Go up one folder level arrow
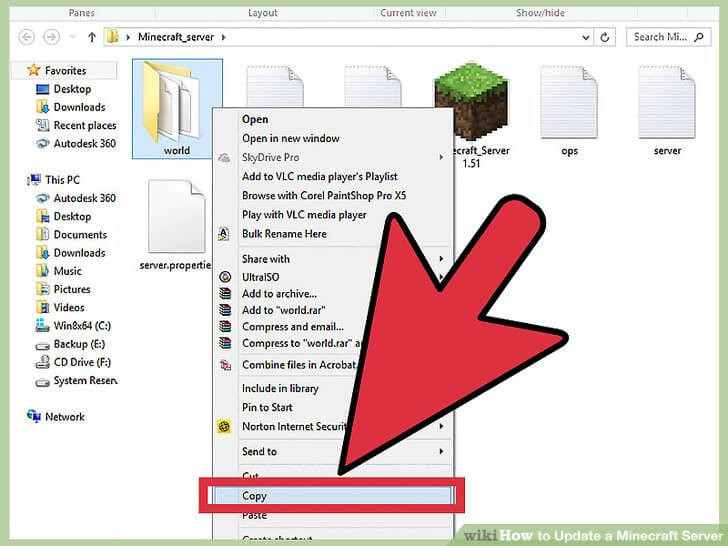The image size is (728, 546). [x=92, y=37]
